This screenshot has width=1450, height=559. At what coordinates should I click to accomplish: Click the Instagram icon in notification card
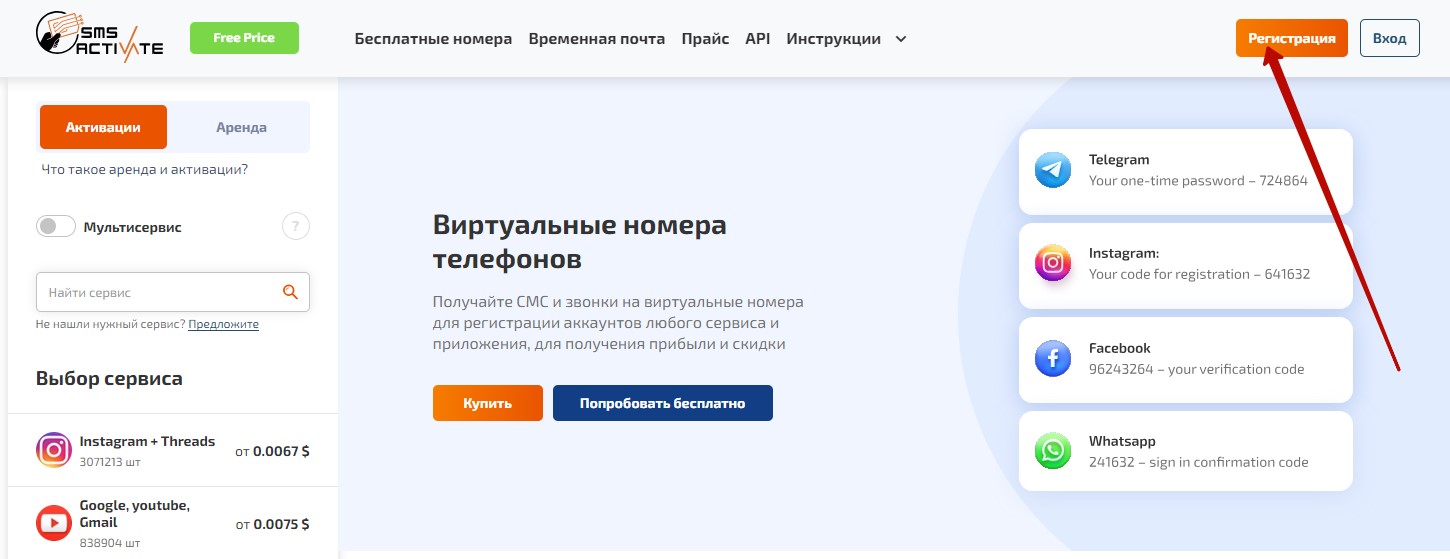click(x=1053, y=264)
